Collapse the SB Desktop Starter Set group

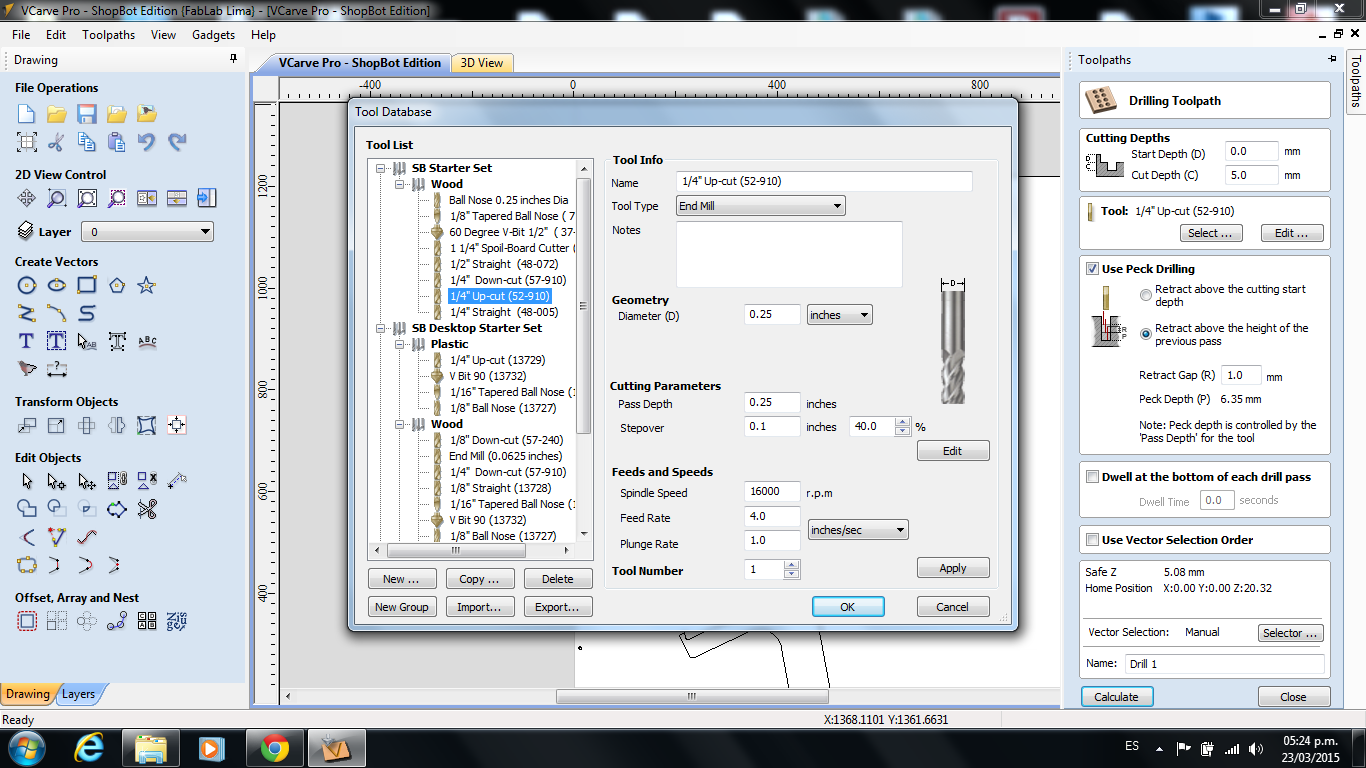click(380, 328)
